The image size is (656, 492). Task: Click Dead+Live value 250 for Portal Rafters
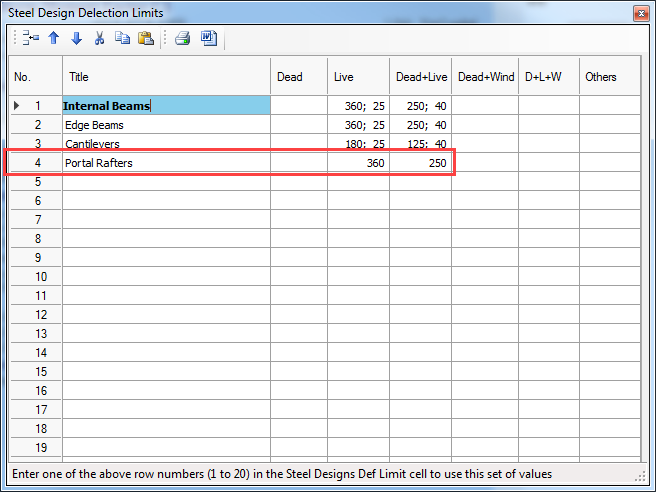point(420,163)
